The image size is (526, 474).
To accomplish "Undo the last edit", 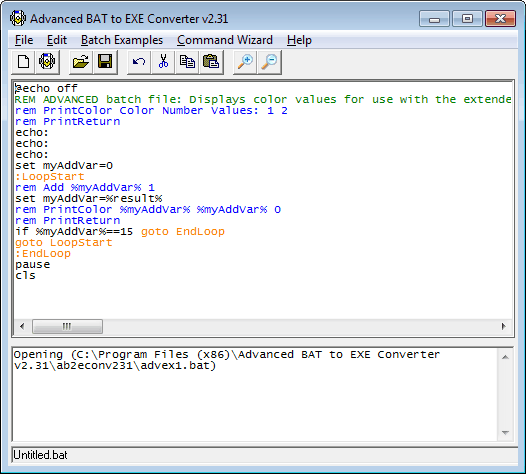I will pos(139,62).
